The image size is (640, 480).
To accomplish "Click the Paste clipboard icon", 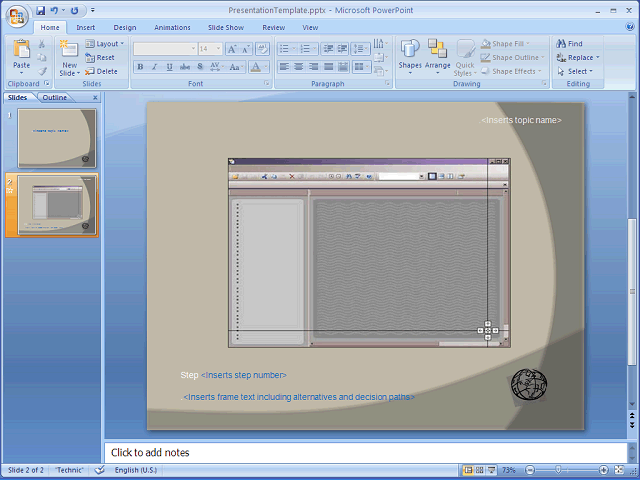I will coord(21,49).
